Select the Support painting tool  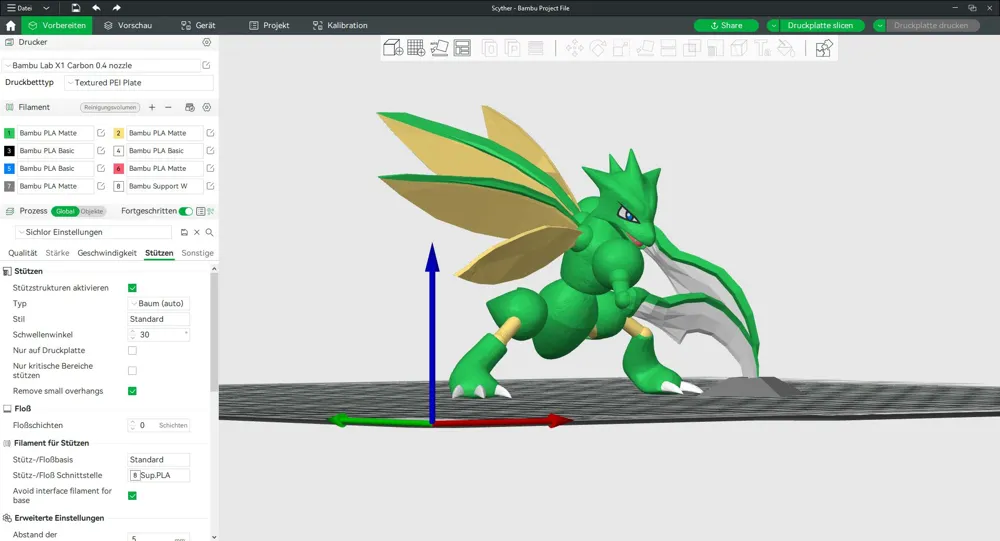[x=715, y=48]
